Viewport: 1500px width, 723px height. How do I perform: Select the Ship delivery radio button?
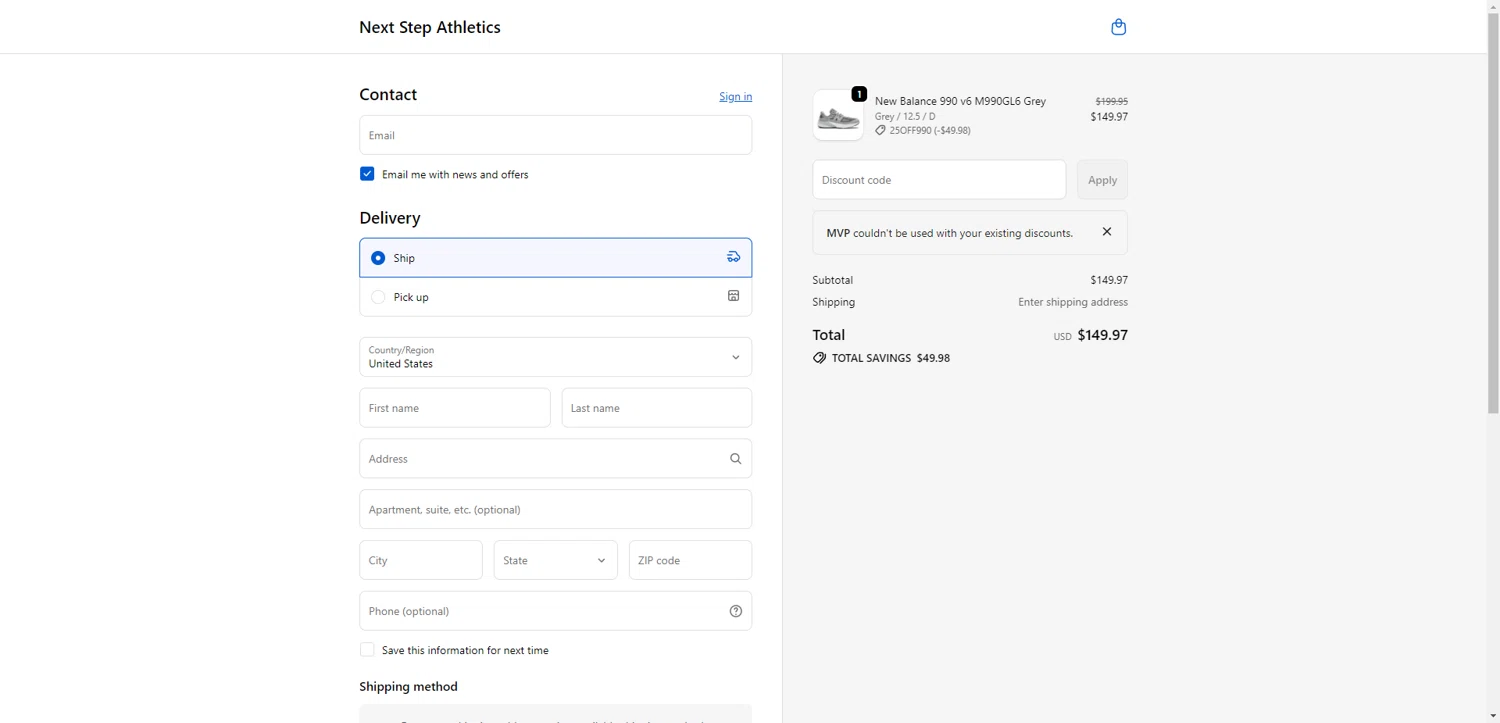tap(378, 258)
